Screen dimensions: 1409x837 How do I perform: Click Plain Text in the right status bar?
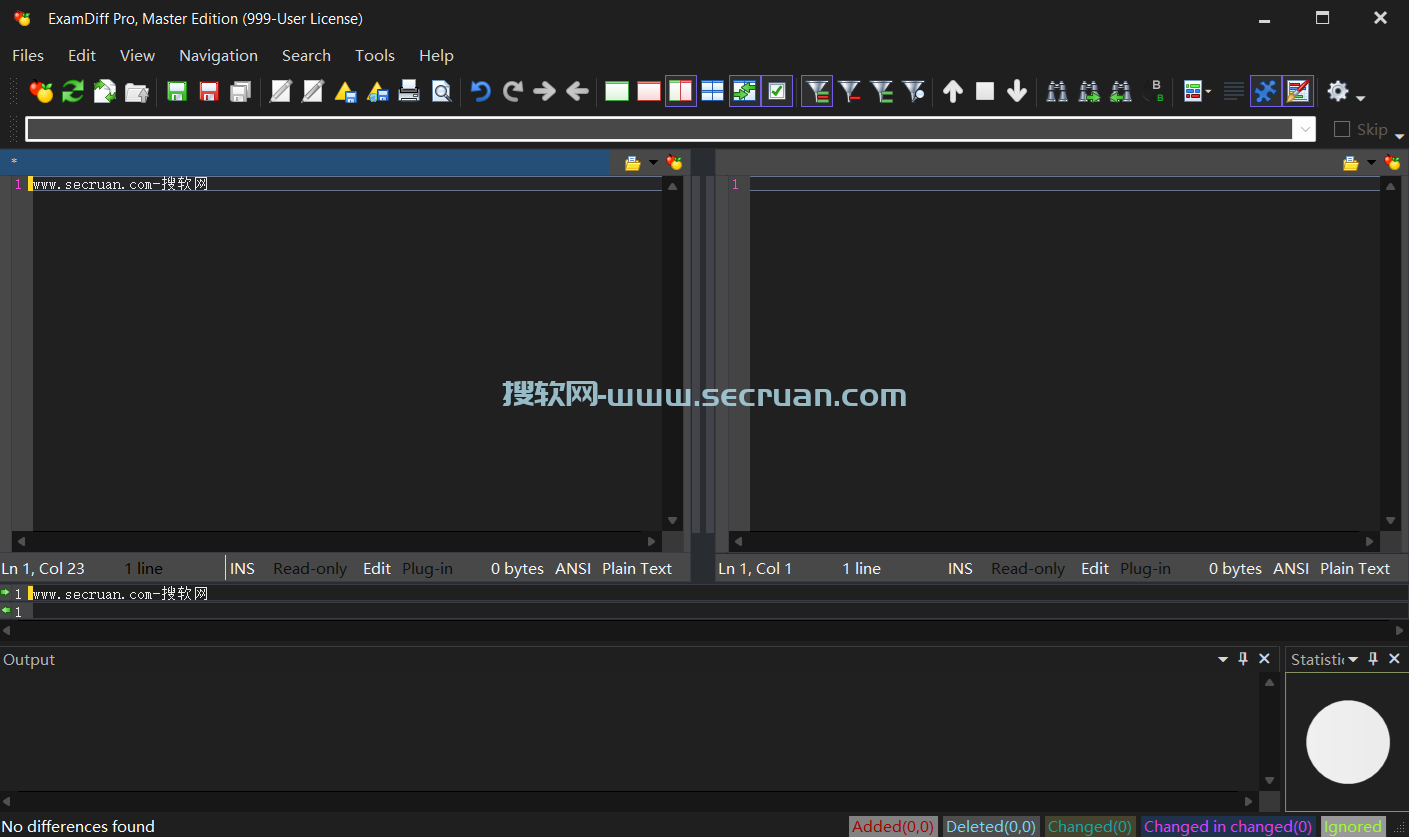click(x=1355, y=568)
